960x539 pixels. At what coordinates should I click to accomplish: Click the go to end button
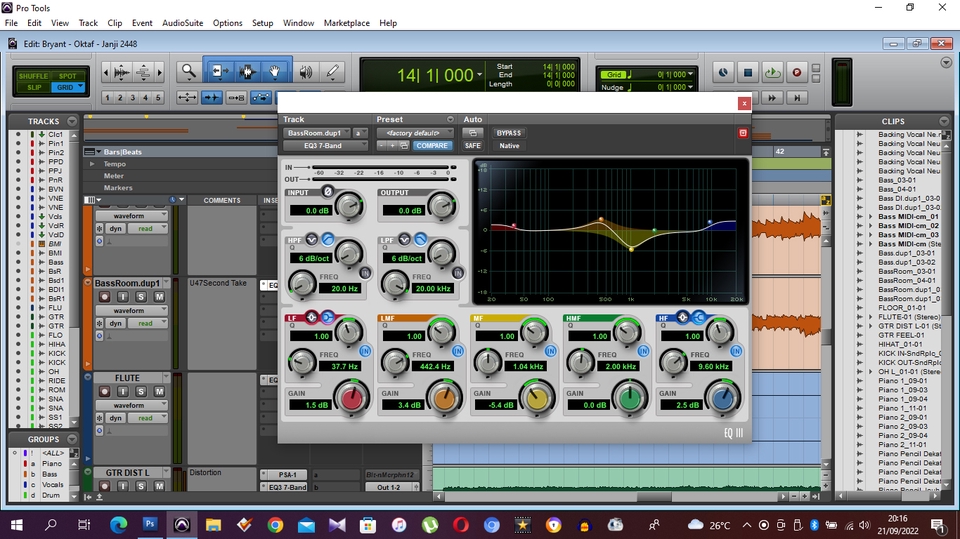point(797,97)
